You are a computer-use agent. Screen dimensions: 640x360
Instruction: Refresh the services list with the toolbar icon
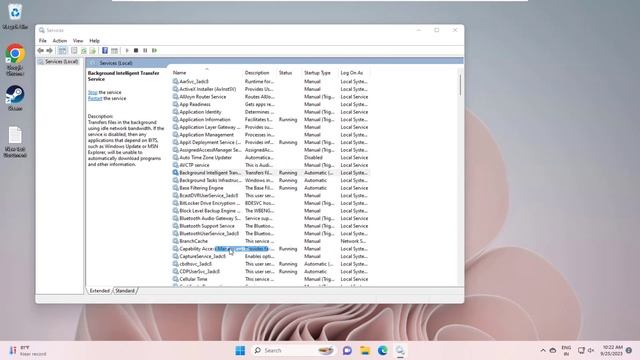84,51
